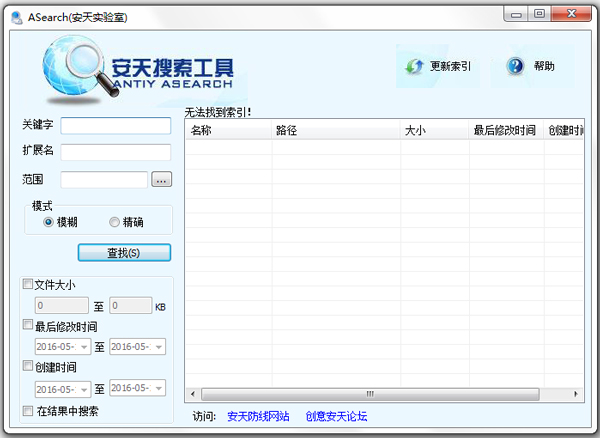This screenshot has height=438, width=600.
Task: Open the 安天防线网站 link
Action: pos(258,416)
